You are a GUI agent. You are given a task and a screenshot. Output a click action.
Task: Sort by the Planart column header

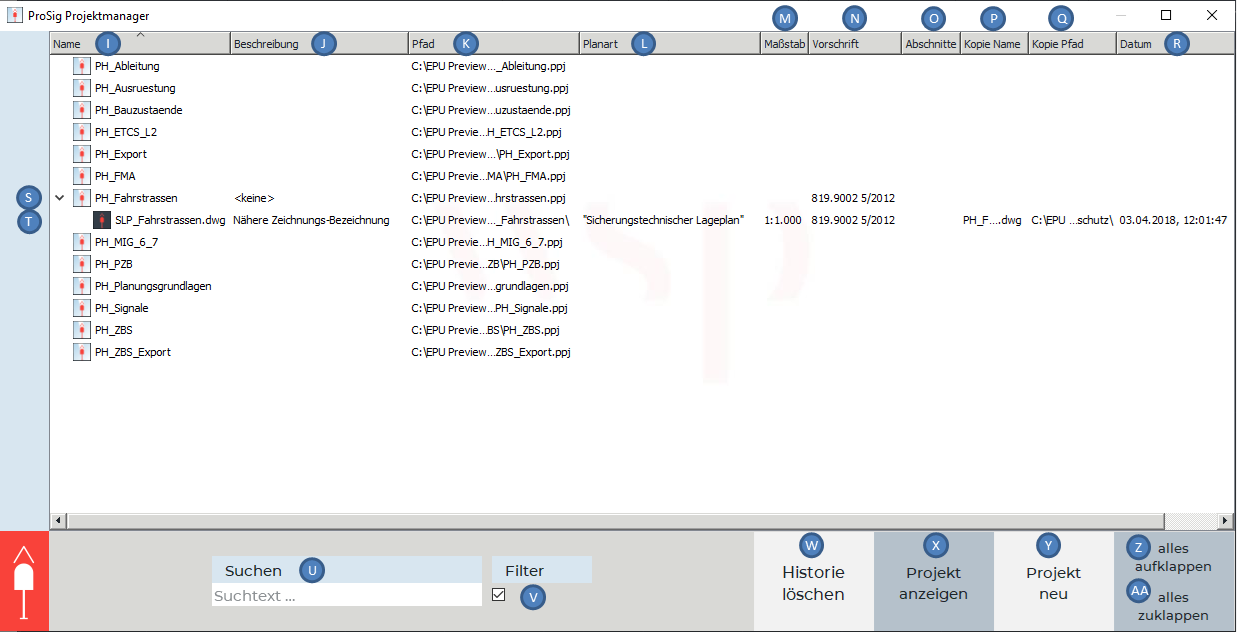coord(670,44)
